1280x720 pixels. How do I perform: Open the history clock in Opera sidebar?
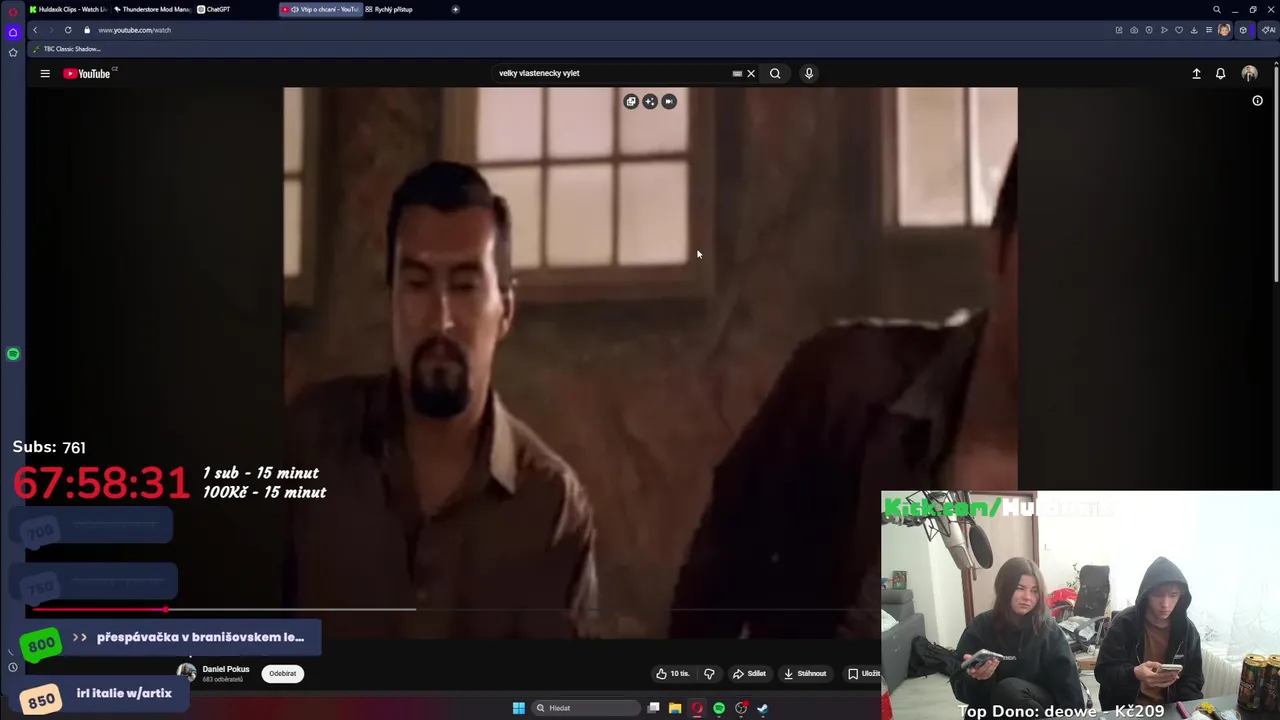(13, 667)
